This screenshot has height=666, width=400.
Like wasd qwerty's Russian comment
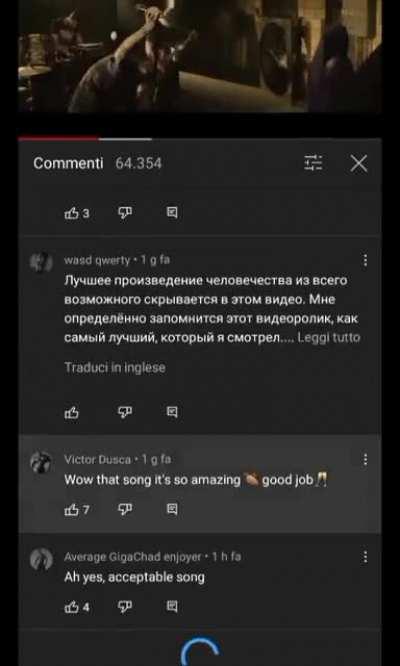click(71, 412)
